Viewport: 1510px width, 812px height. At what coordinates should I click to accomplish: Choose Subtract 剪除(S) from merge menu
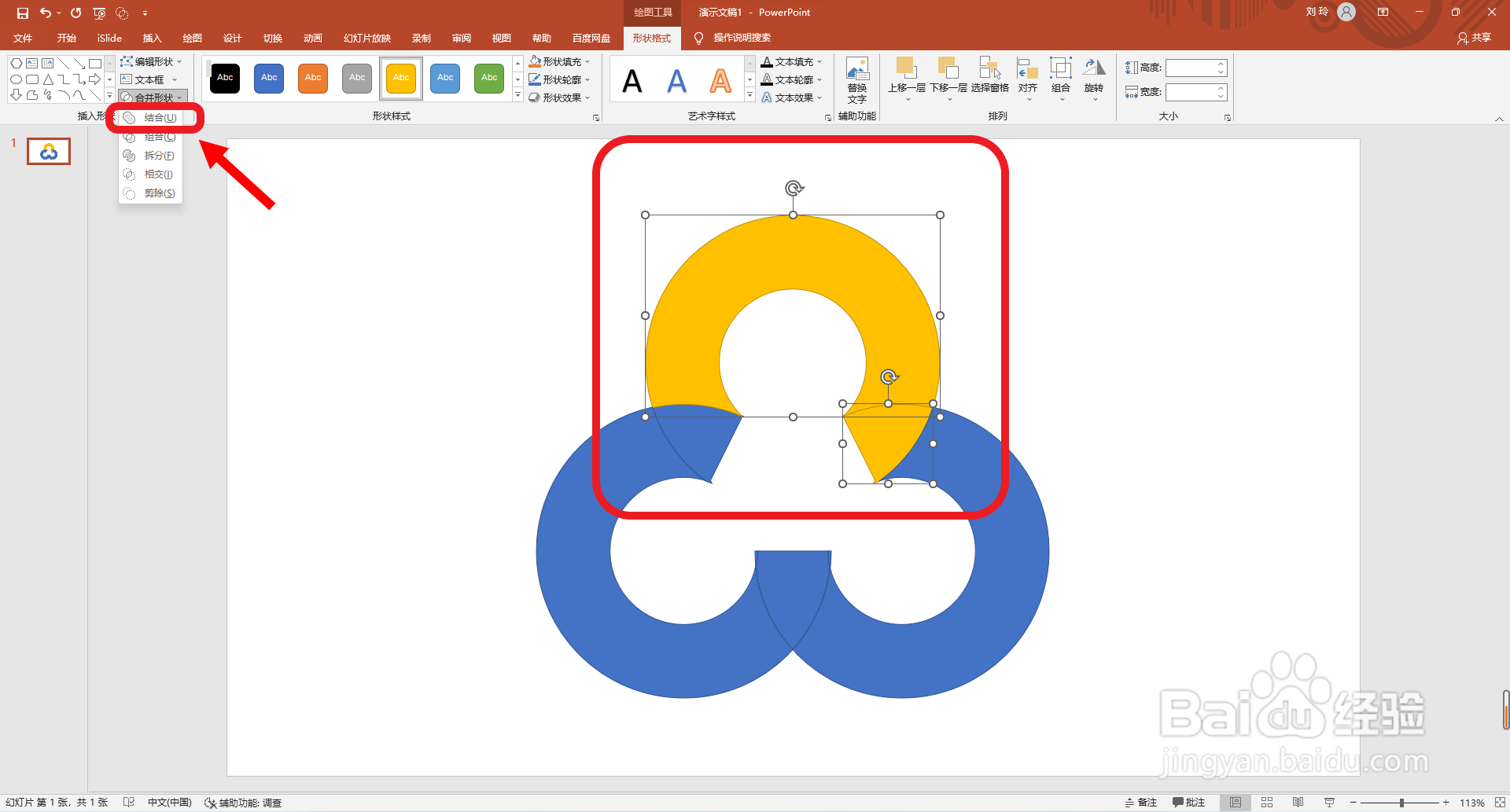pos(151,193)
